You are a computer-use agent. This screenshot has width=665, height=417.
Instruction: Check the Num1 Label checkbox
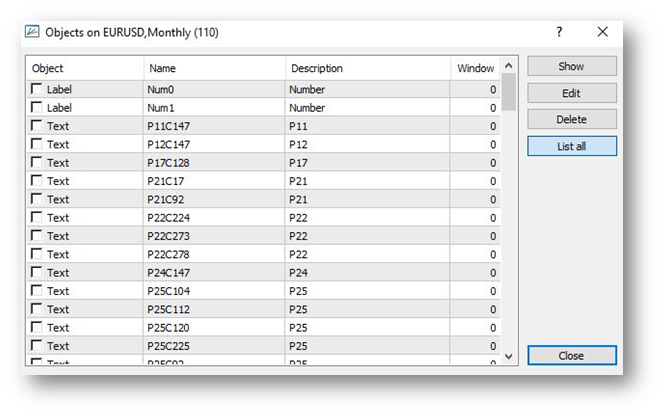click(x=36, y=107)
